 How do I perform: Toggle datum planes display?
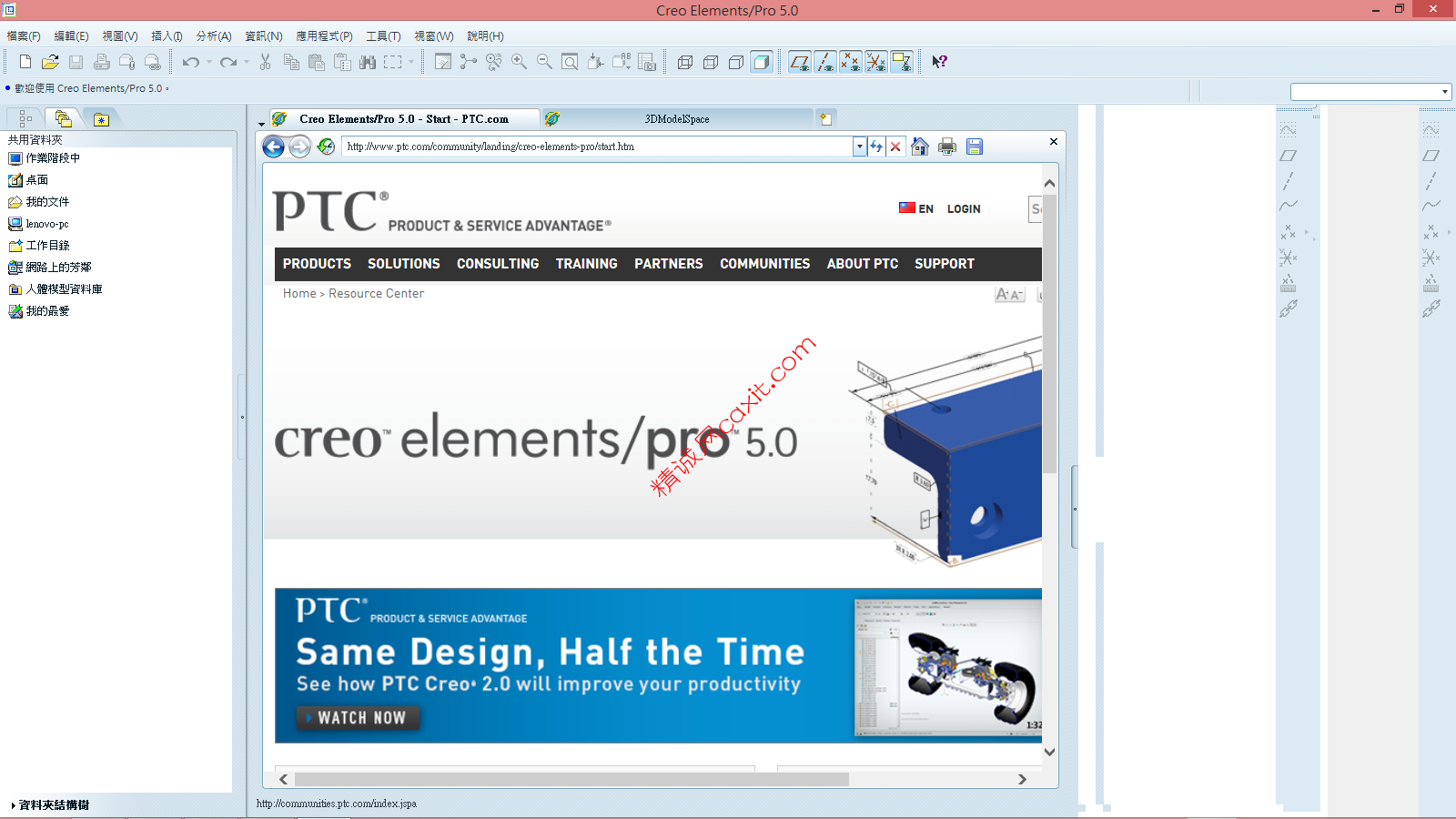click(800, 62)
